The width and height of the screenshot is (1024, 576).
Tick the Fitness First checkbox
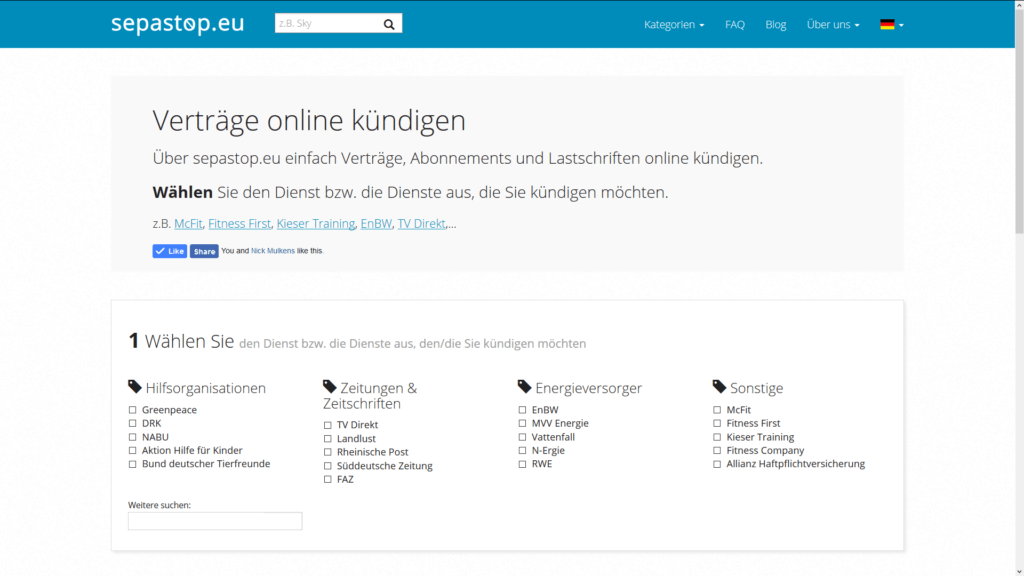[717, 423]
